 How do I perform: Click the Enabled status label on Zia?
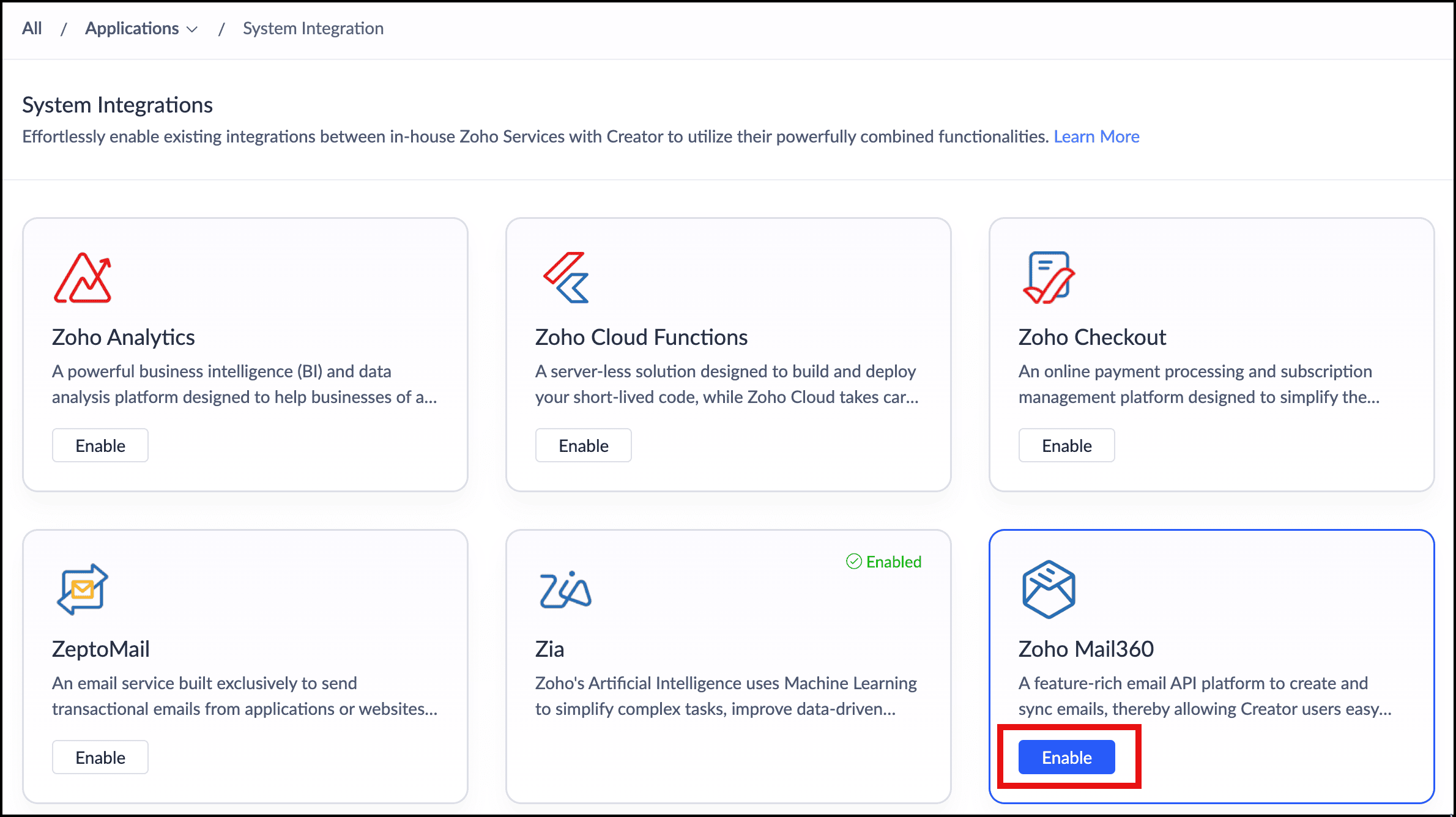[x=893, y=561]
